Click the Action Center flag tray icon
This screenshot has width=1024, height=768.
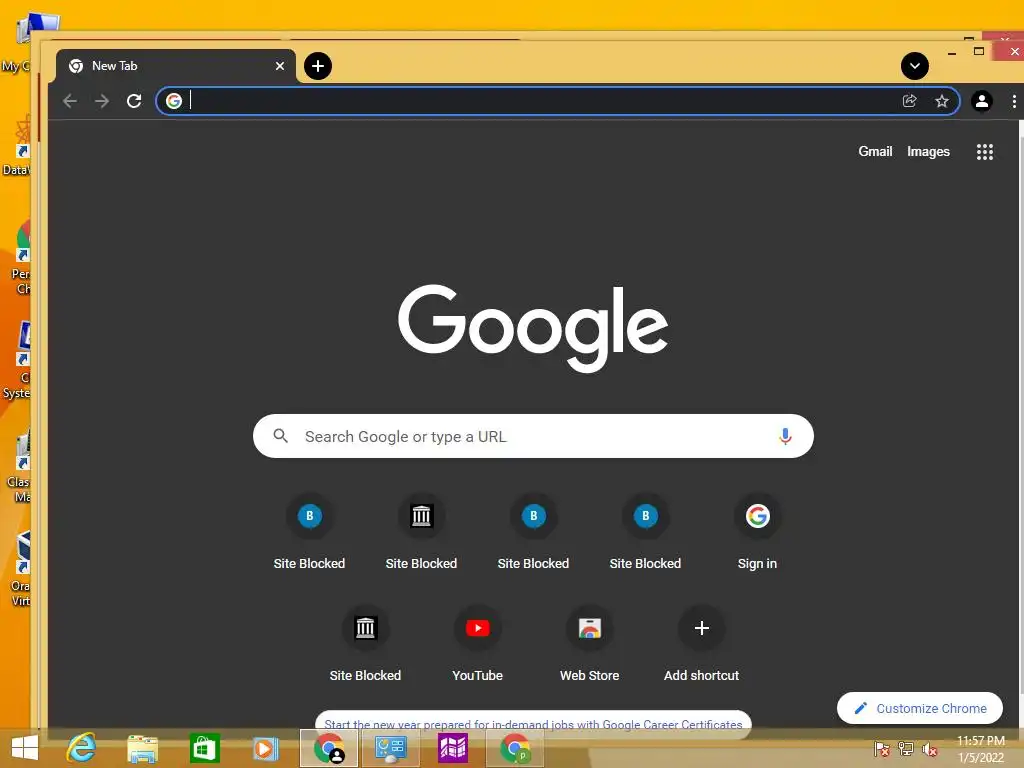coord(882,749)
